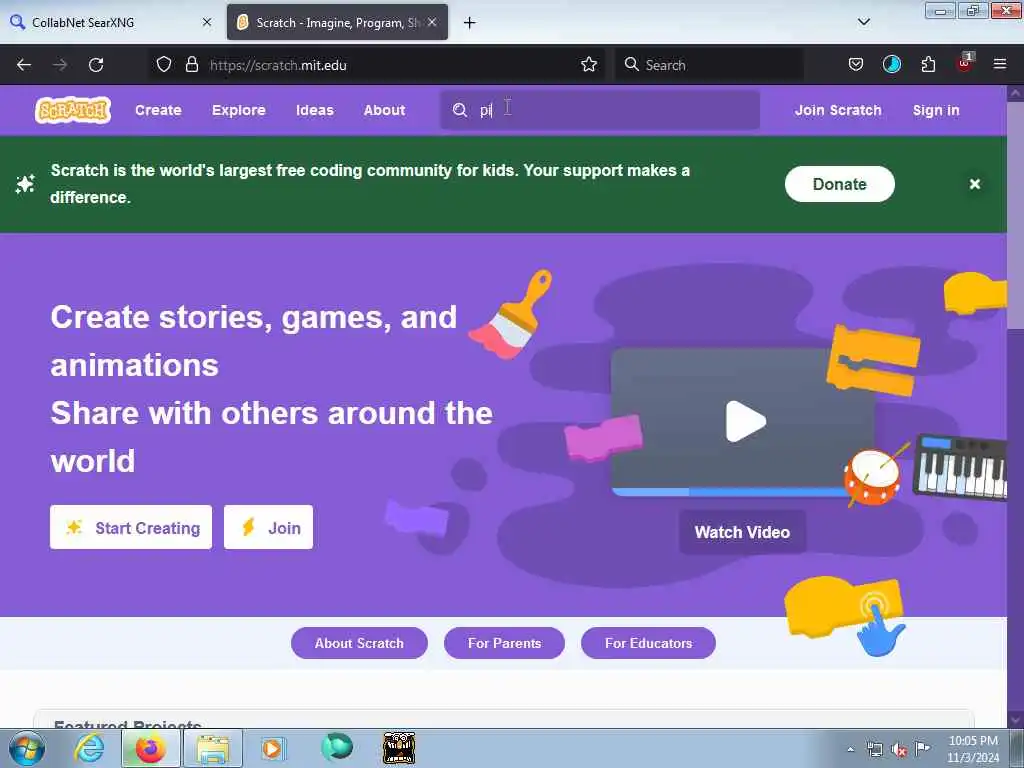Click the green globe taskbar icon
Image resolution: width=1024 pixels, height=768 pixels.
[337, 747]
